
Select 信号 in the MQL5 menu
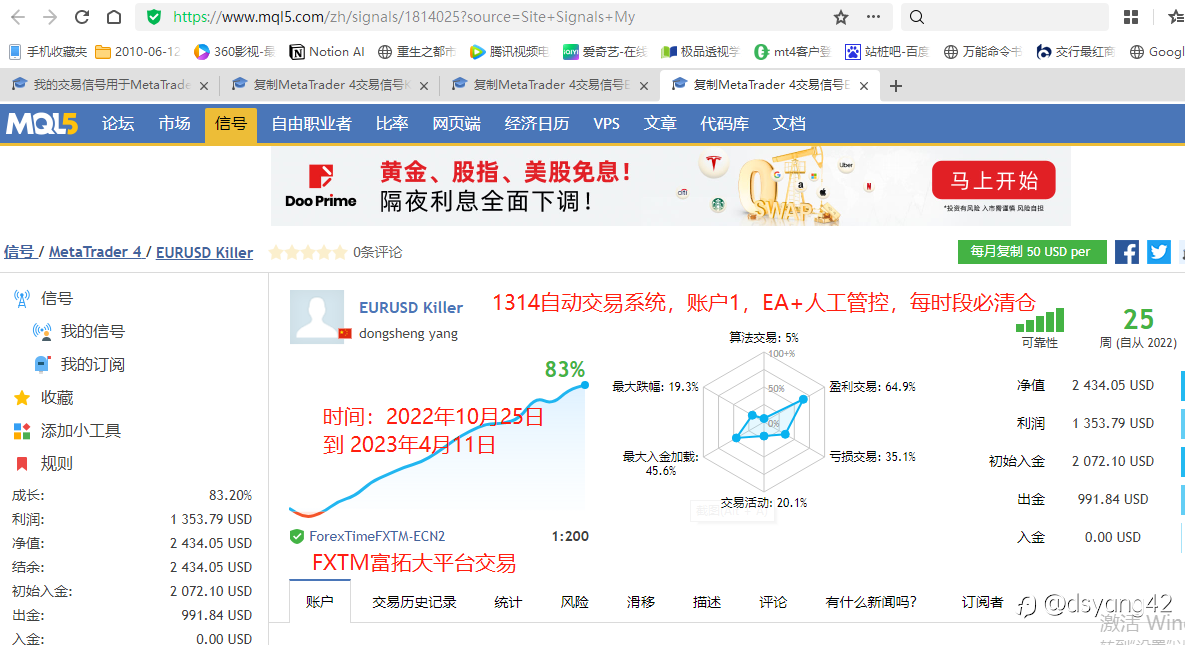(x=231, y=124)
